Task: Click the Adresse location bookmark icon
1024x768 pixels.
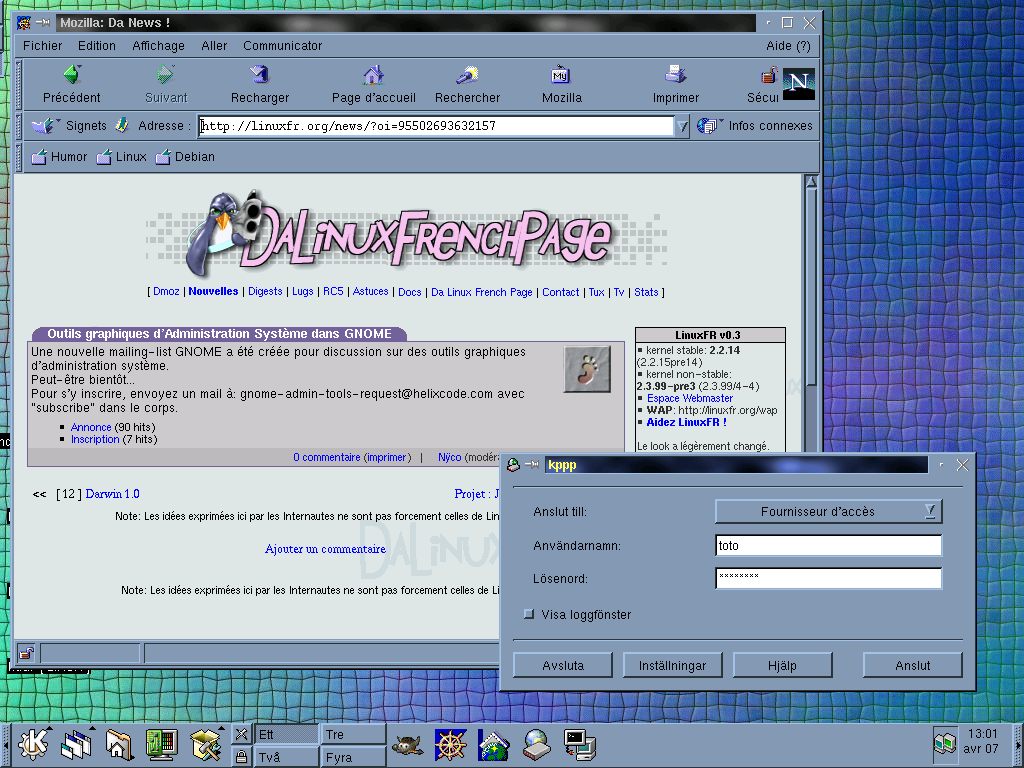Action: (x=122, y=125)
